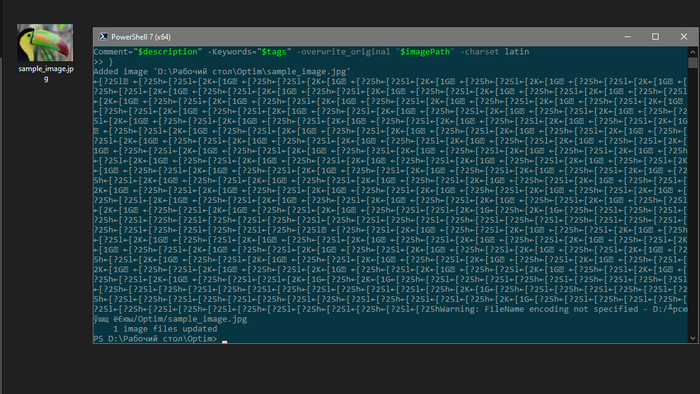Select the sample_image.jpg toucan thumbnail
The width and height of the screenshot is (700, 394).
pyautogui.click(x=45, y=42)
